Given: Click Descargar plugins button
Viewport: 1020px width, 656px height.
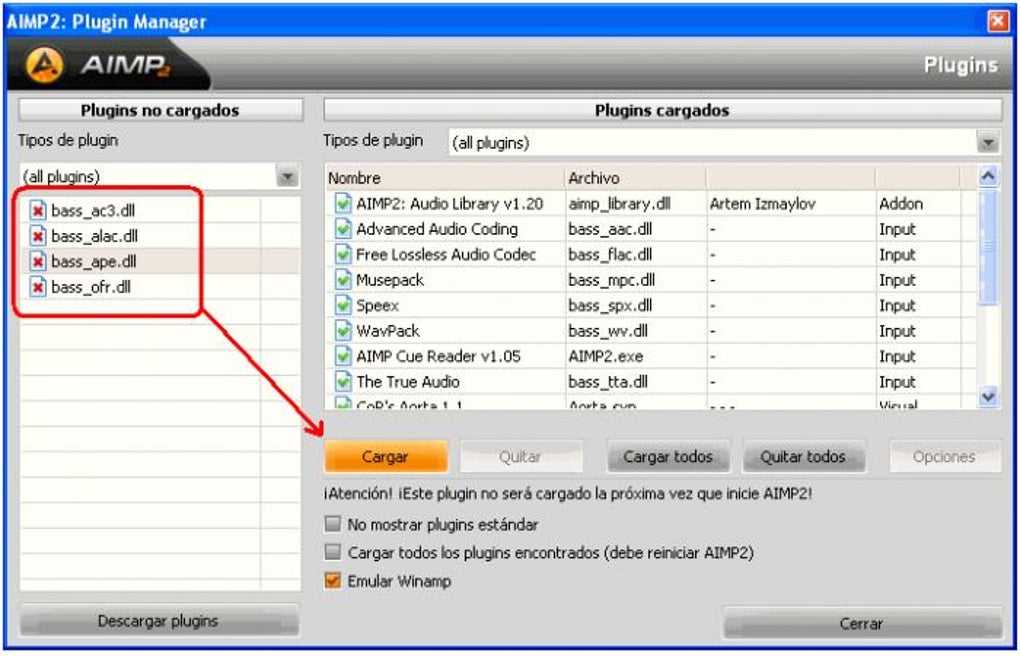Looking at the screenshot, I should coord(159,621).
